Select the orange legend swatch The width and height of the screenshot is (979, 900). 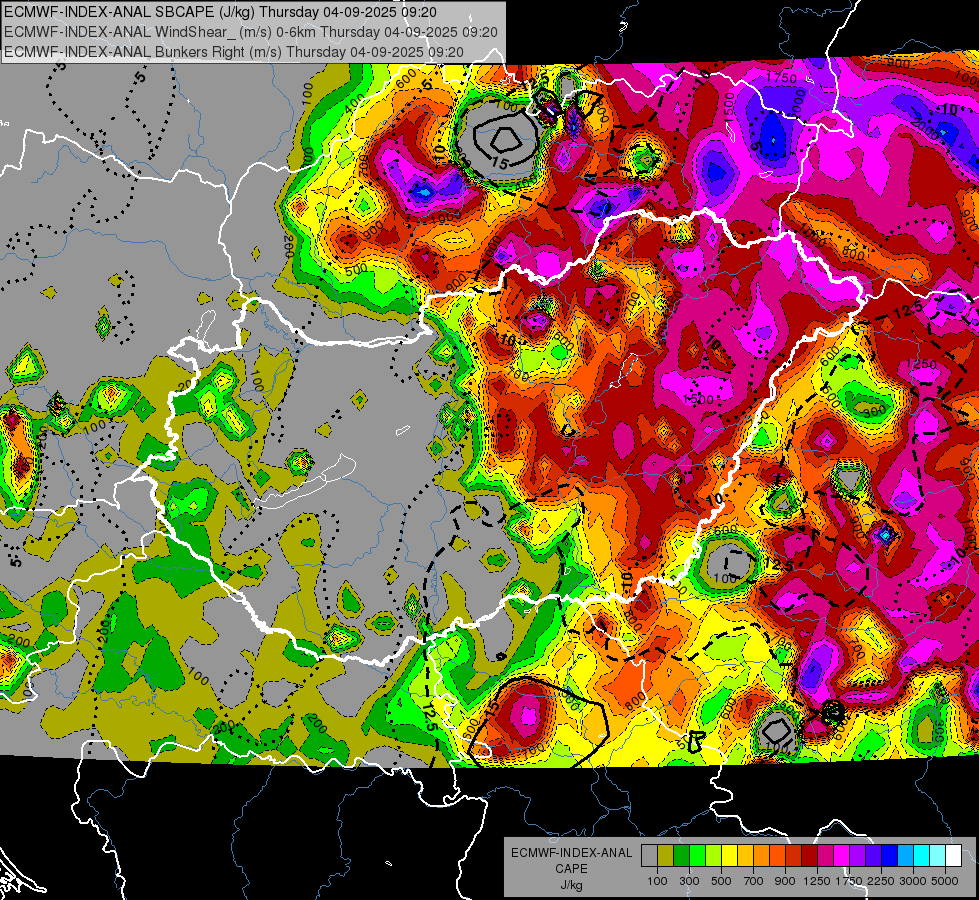pyautogui.click(x=762, y=856)
